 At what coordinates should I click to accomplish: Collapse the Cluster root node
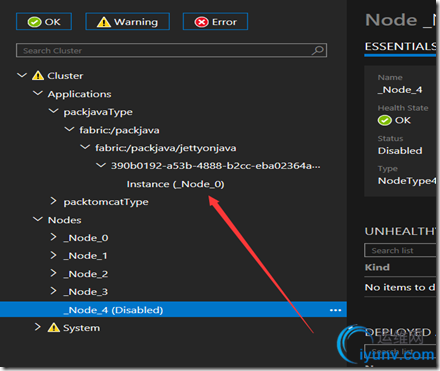tap(22, 75)
